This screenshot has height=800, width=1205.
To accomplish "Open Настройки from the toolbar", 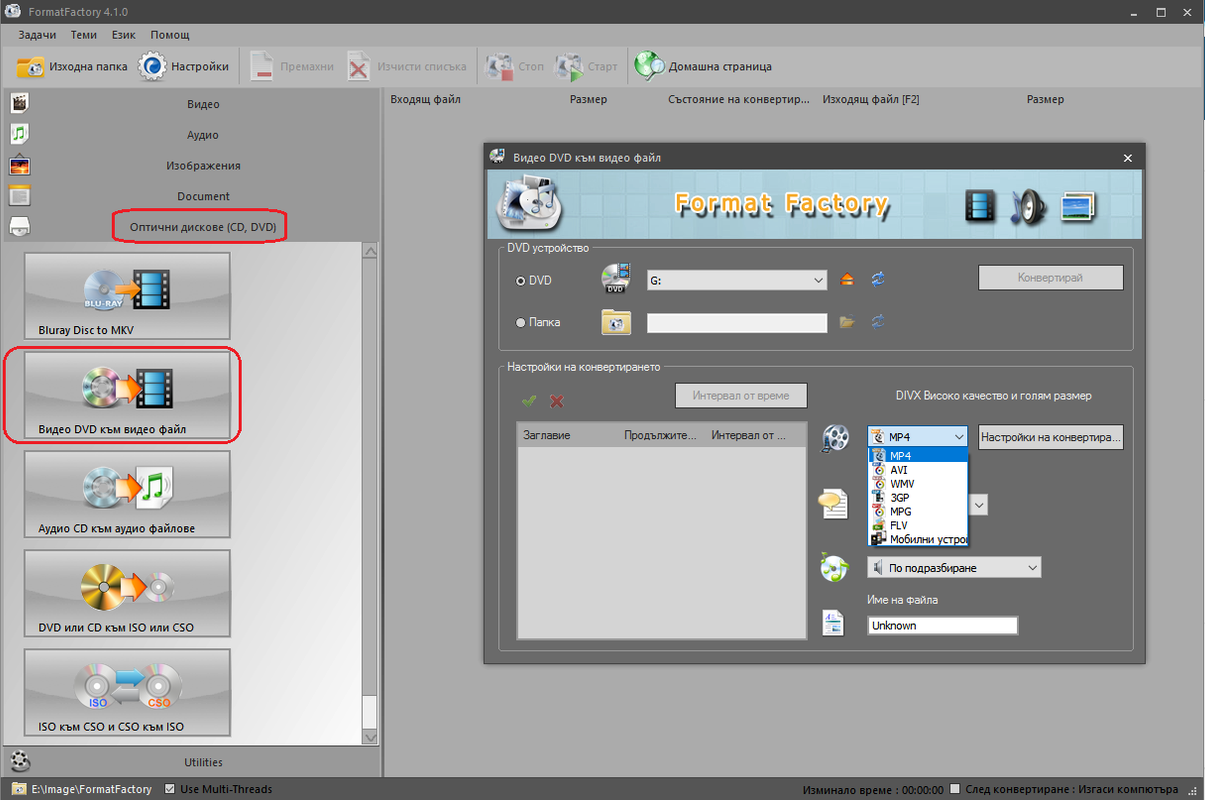I will [x=185, y=67].
